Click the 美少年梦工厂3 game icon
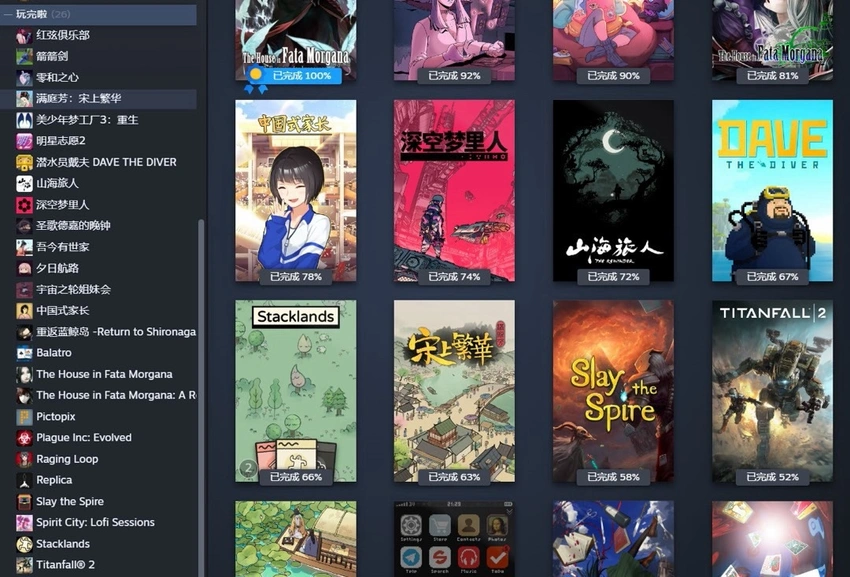The width and height of the screenshot is (850, 577). [24, 120]
